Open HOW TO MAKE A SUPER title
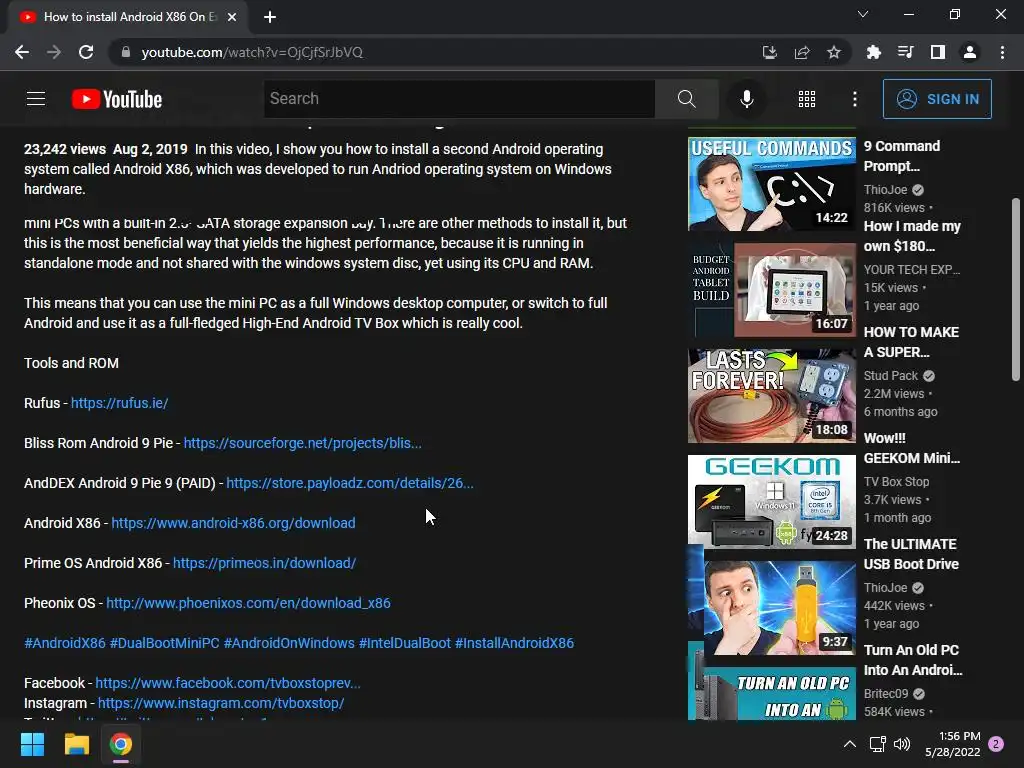 (911, 342)
